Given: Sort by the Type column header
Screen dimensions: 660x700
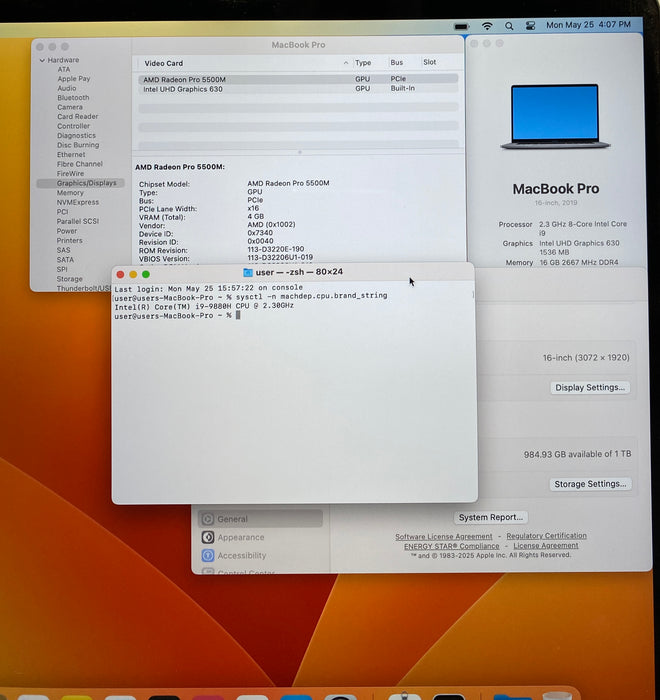Looking at the screenshot, I should [x=363, y=63].
